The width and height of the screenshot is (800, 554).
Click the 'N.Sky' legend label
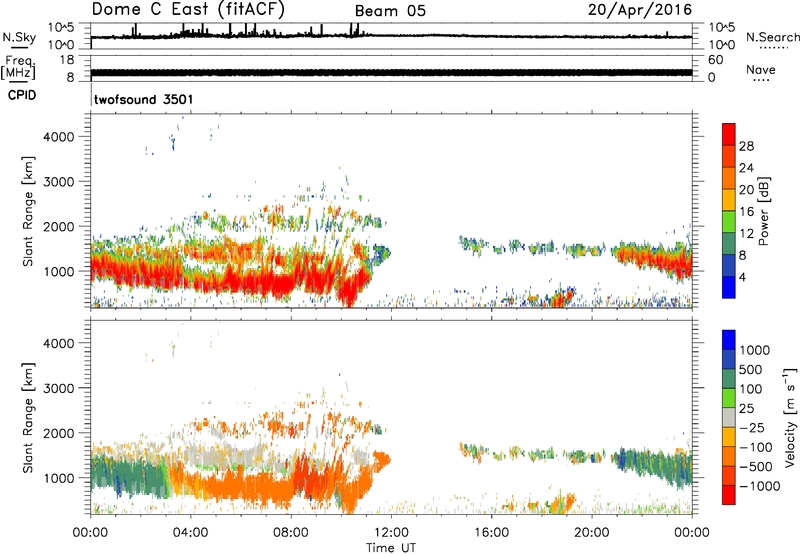tap(19, 37)
